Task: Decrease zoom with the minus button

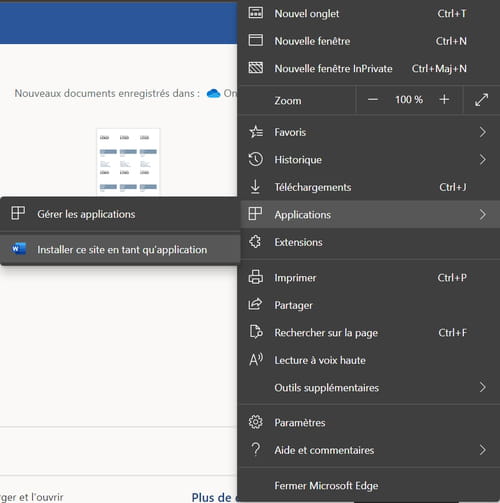Action: point(373,99)
